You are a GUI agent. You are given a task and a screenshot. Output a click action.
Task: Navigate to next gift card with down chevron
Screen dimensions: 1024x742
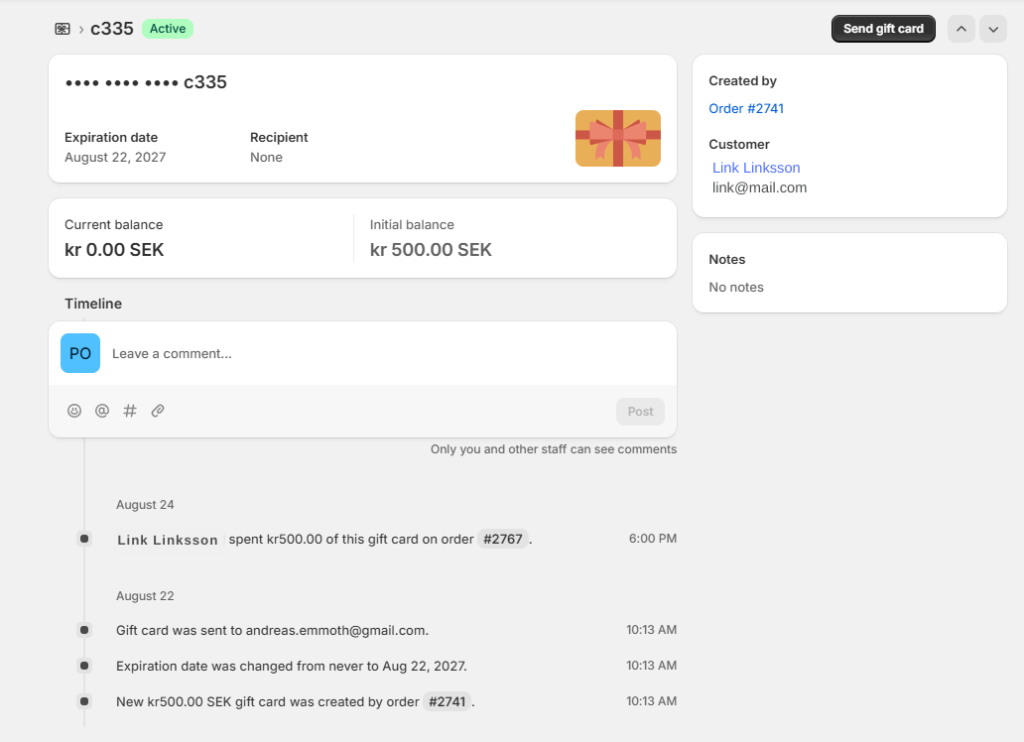(x=993, y=28)
